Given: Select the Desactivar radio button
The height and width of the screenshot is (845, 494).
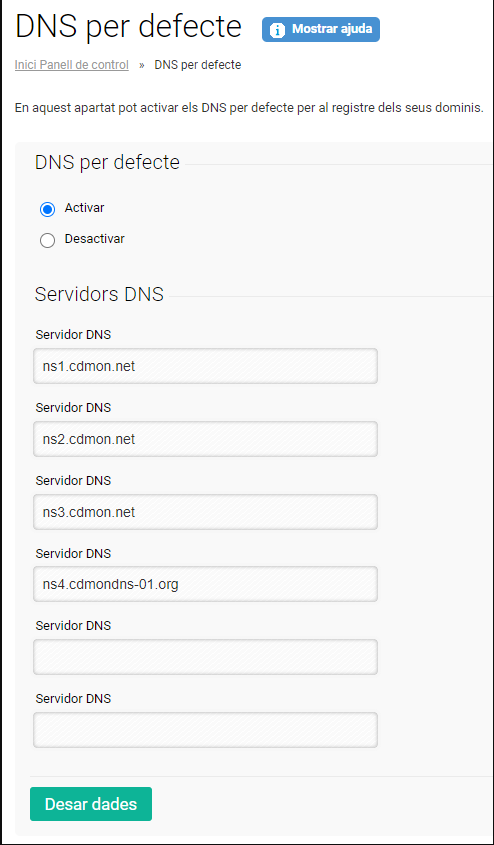Looking at the screenshot, I should 47,240.
